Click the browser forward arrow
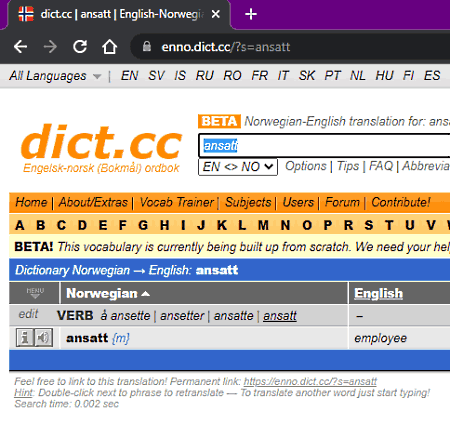The width and height of the screenshot is (450, 435). [50, 47]
